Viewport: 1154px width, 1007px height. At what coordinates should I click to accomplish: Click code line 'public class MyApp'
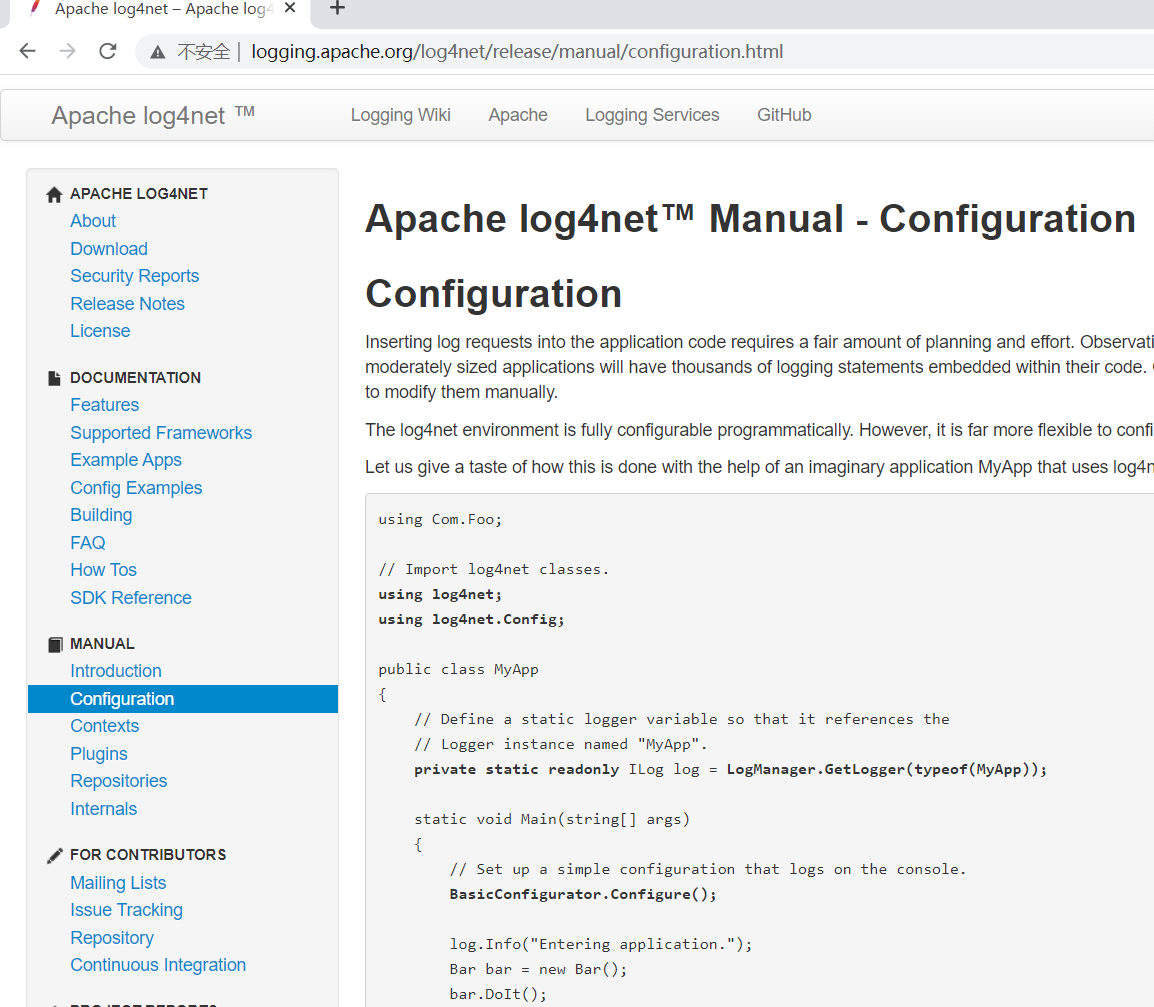pyautogui.click(x=459, y=670)
